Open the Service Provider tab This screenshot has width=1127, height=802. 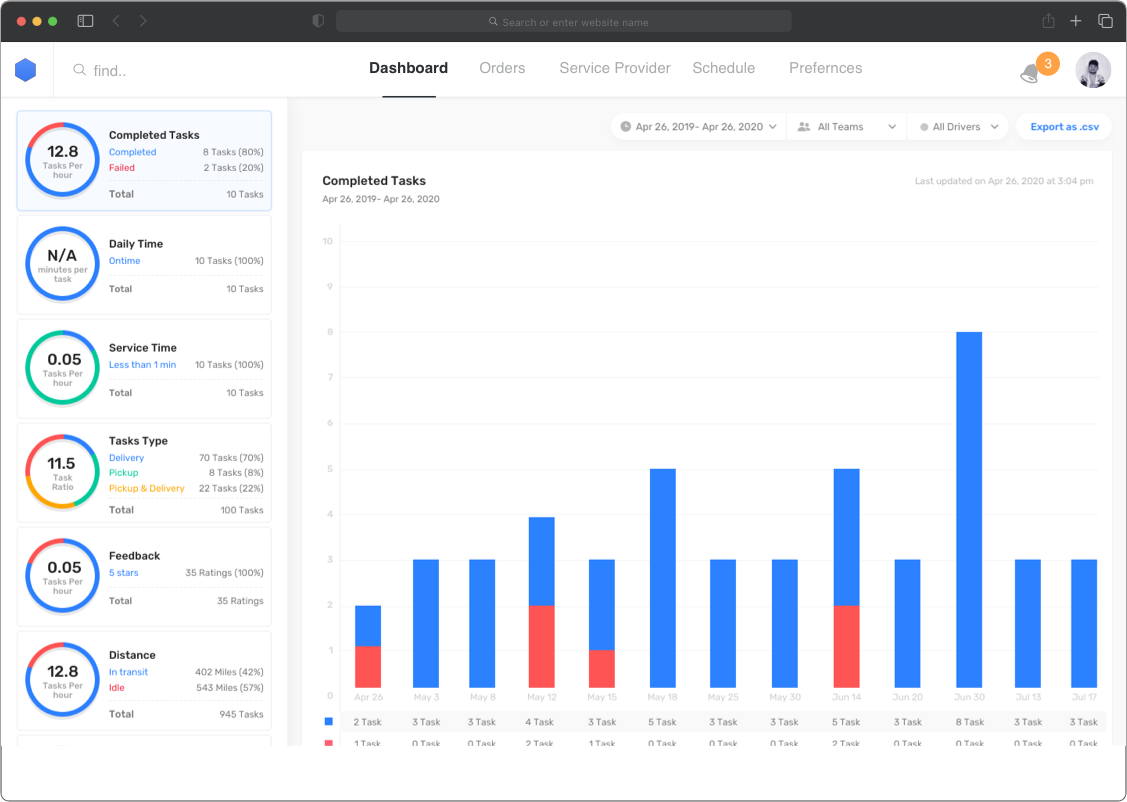[x=614, y=68]
